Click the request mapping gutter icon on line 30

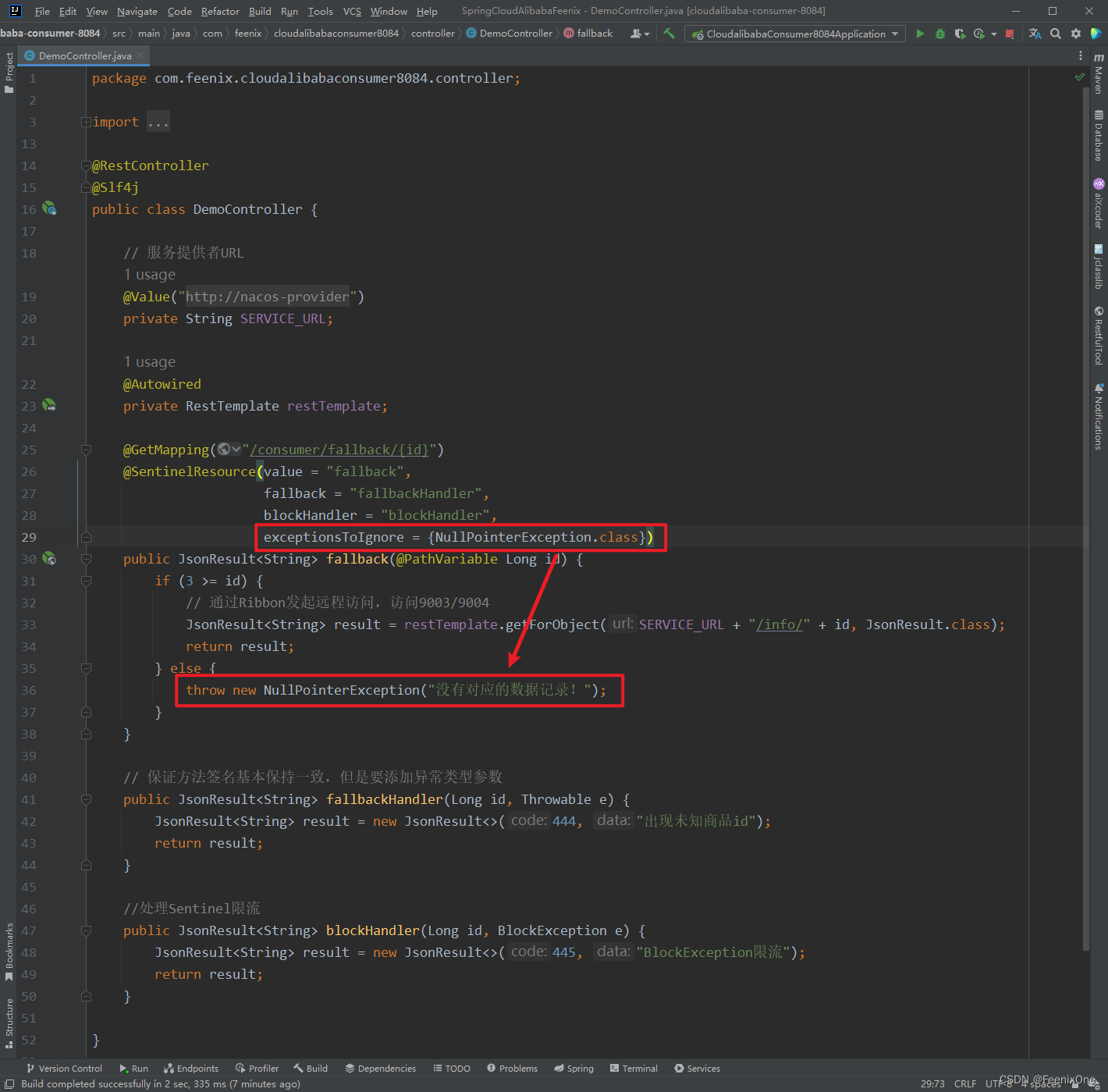click(x=49, y=558)
